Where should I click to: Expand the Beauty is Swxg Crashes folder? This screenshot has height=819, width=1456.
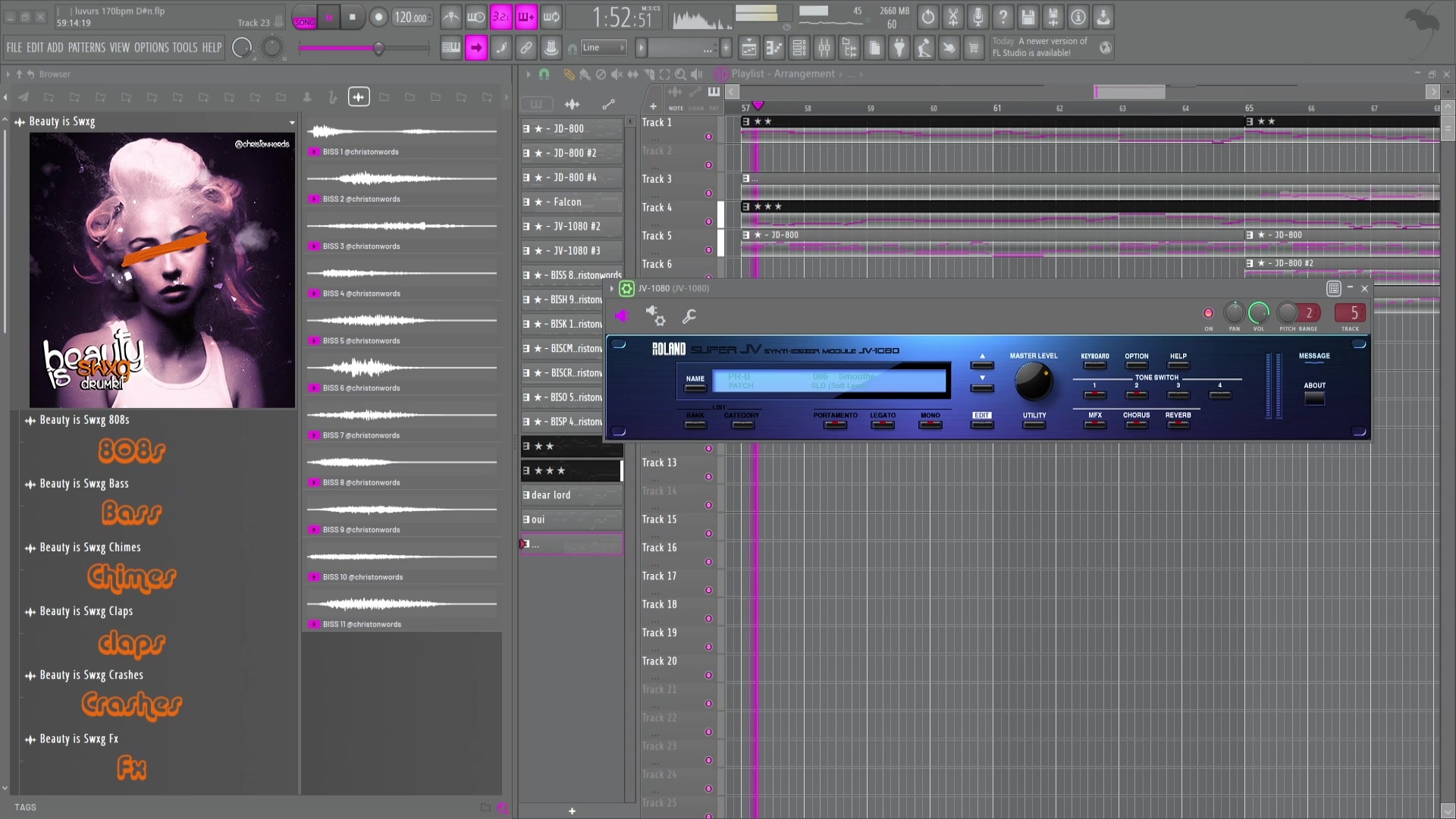pos(91,675)
